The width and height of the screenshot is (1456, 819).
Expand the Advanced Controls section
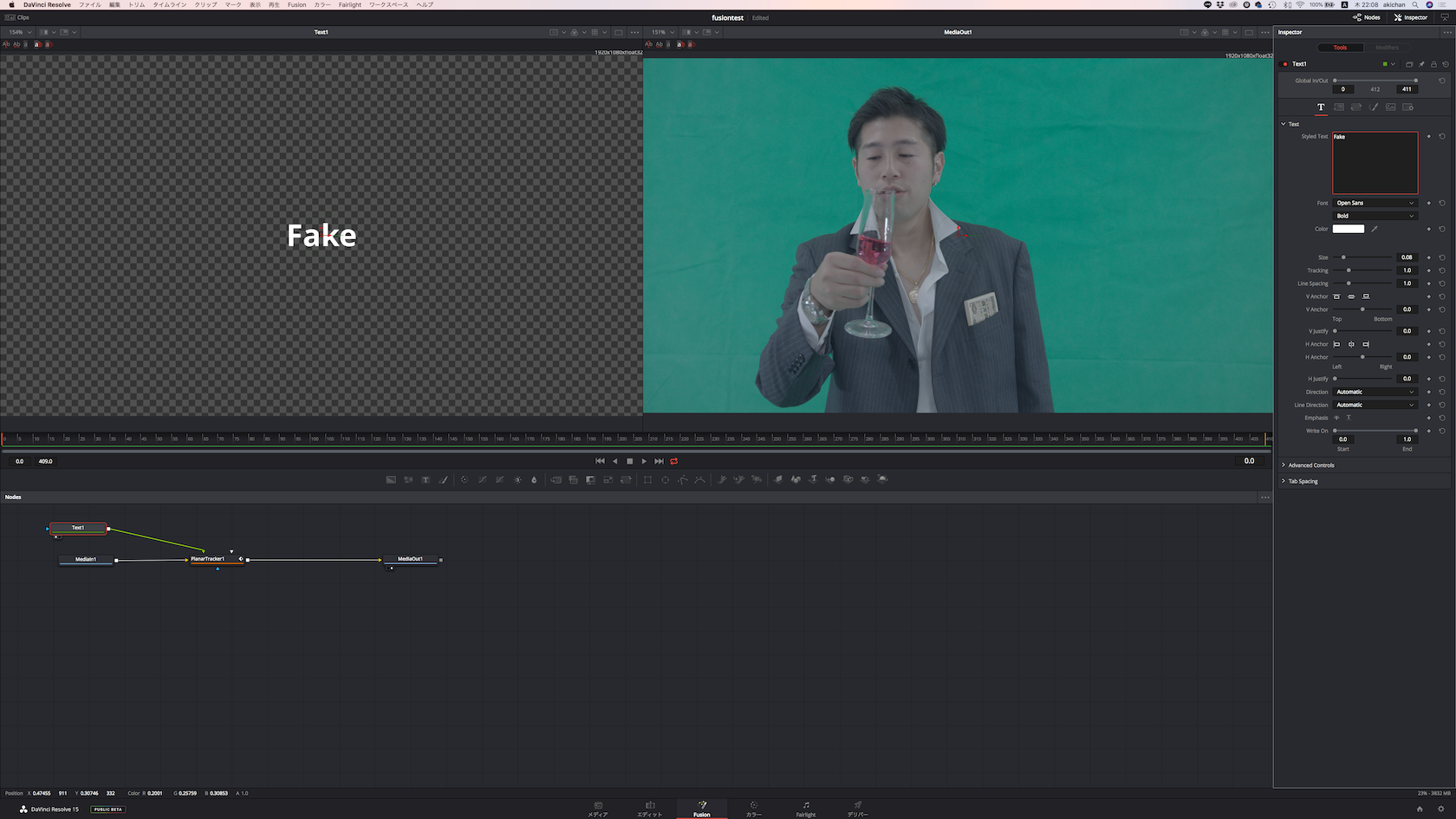coord(1311,465)
